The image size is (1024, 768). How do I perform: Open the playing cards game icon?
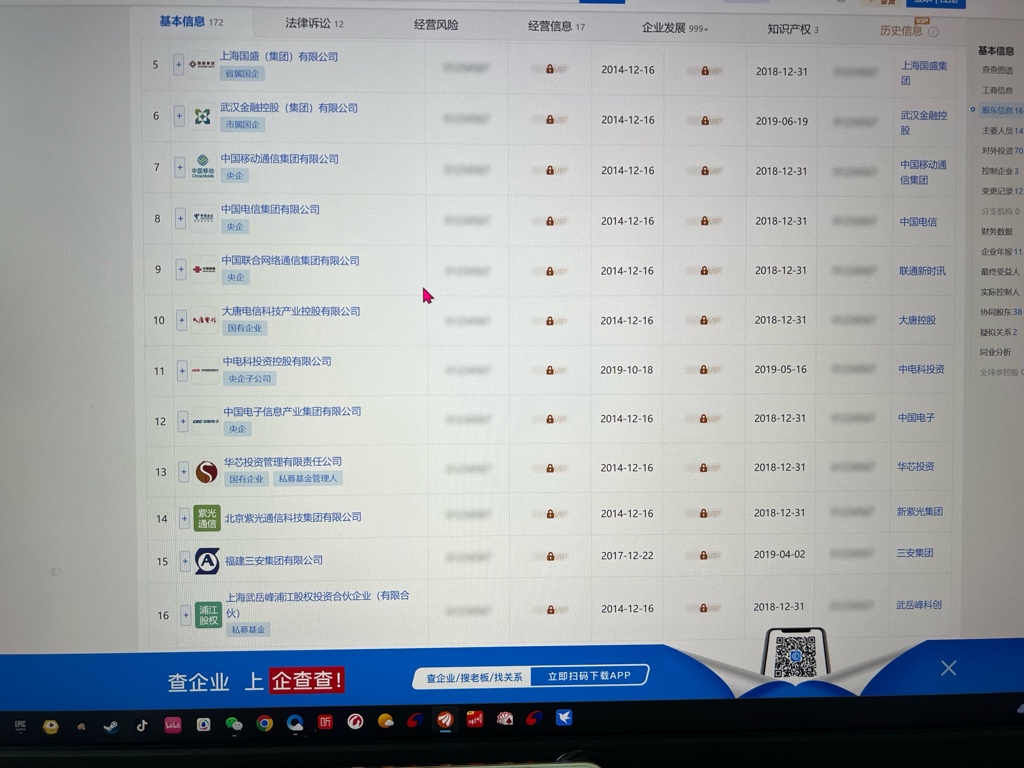505,719
